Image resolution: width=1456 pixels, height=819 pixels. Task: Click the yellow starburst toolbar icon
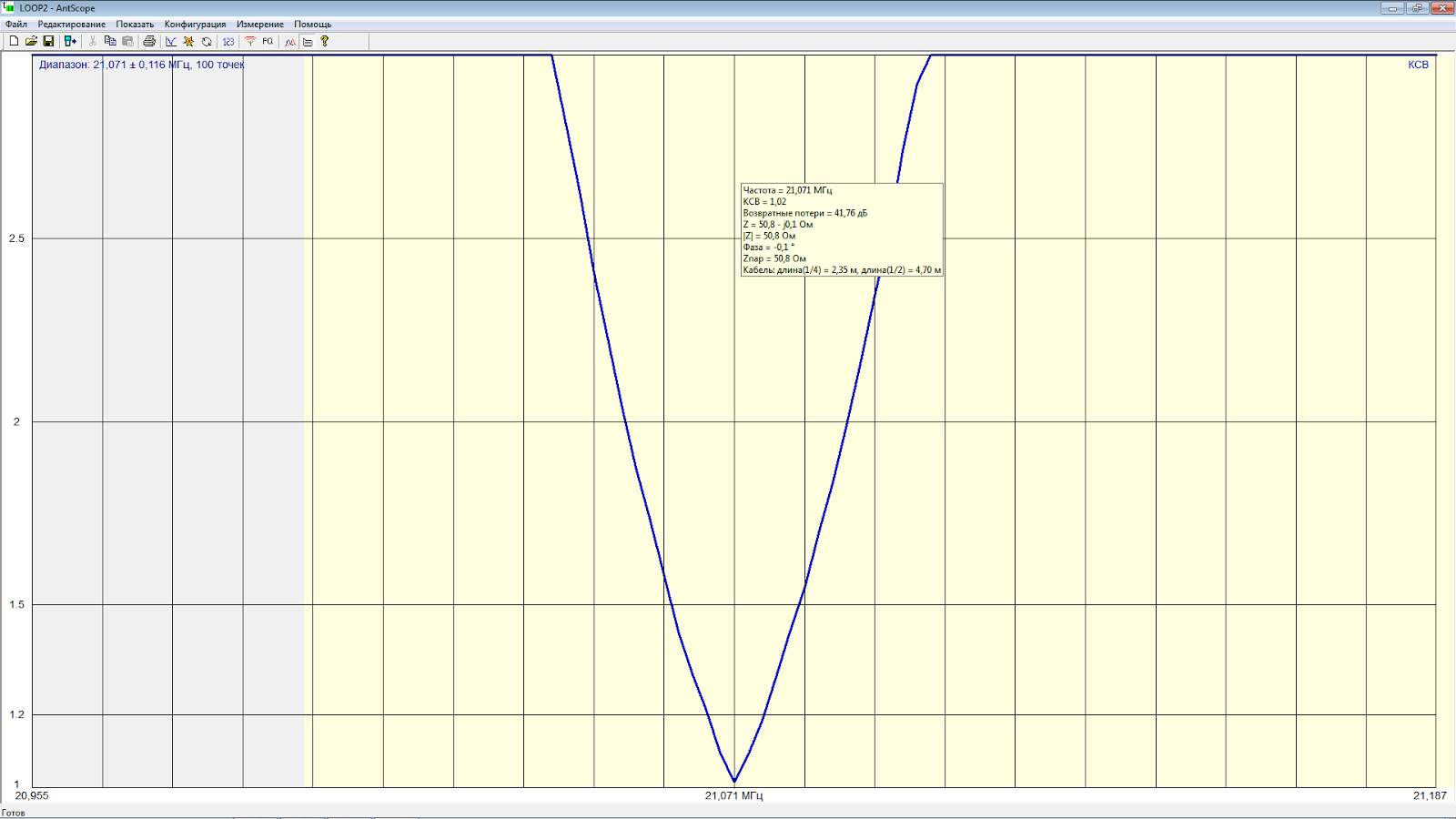pos(188,41)
